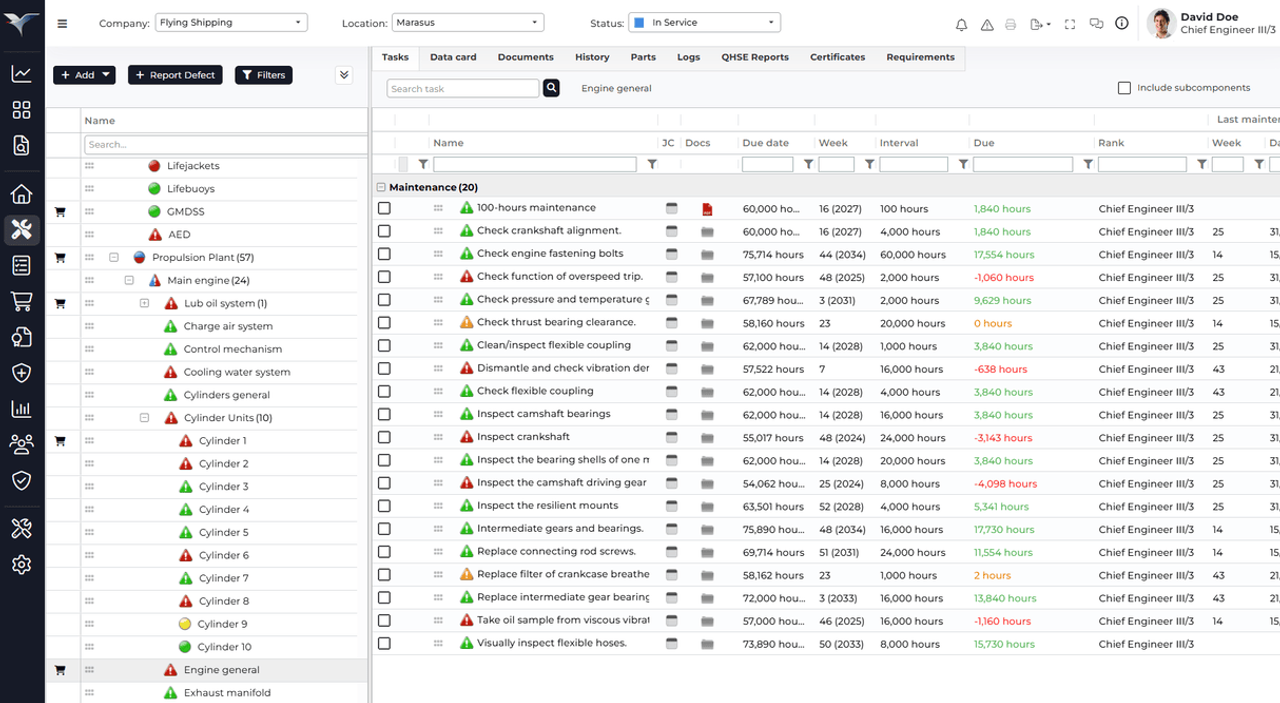1280x703 pixels.
Task: Click the tree Name search field
Action: pos(226,145)
